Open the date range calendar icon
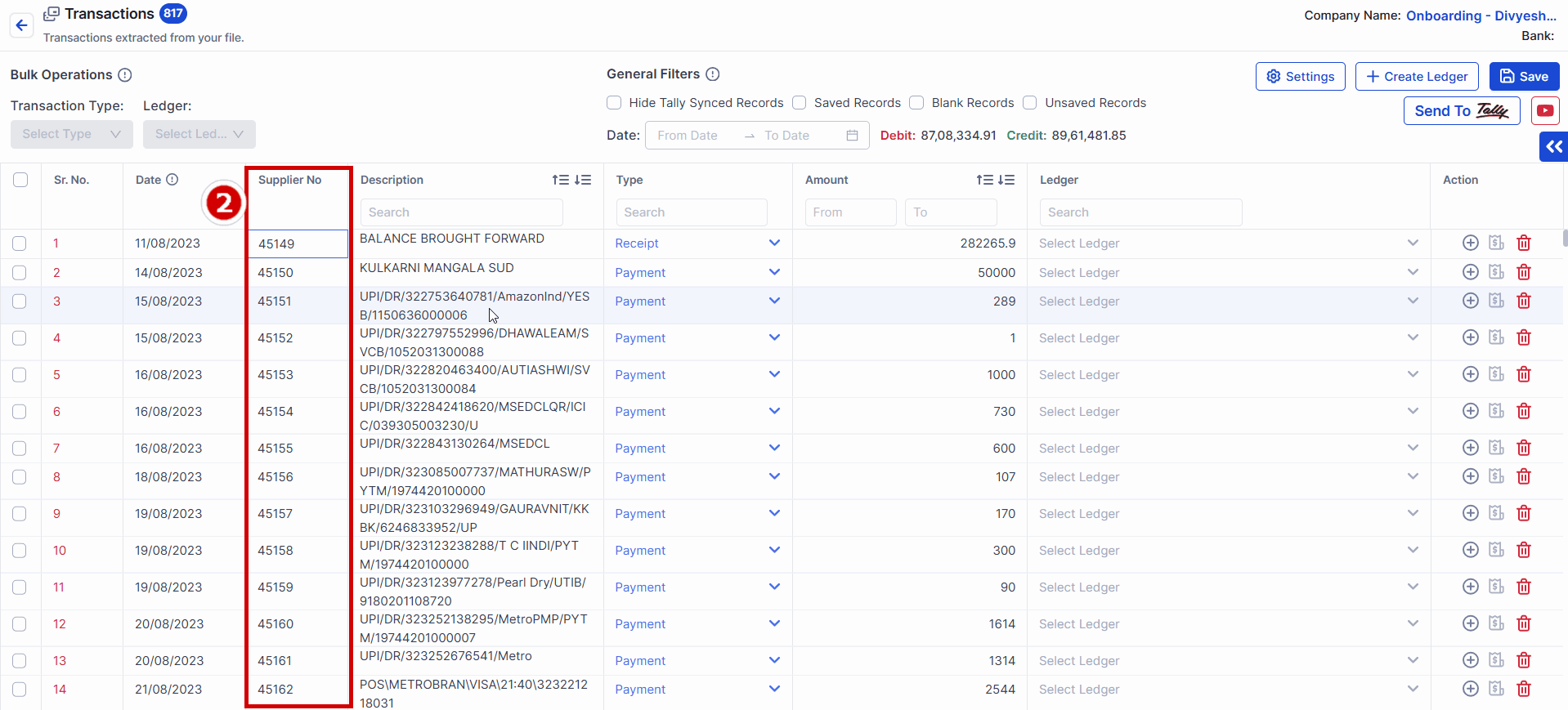 pyautogui.click(x=852, y=136)
